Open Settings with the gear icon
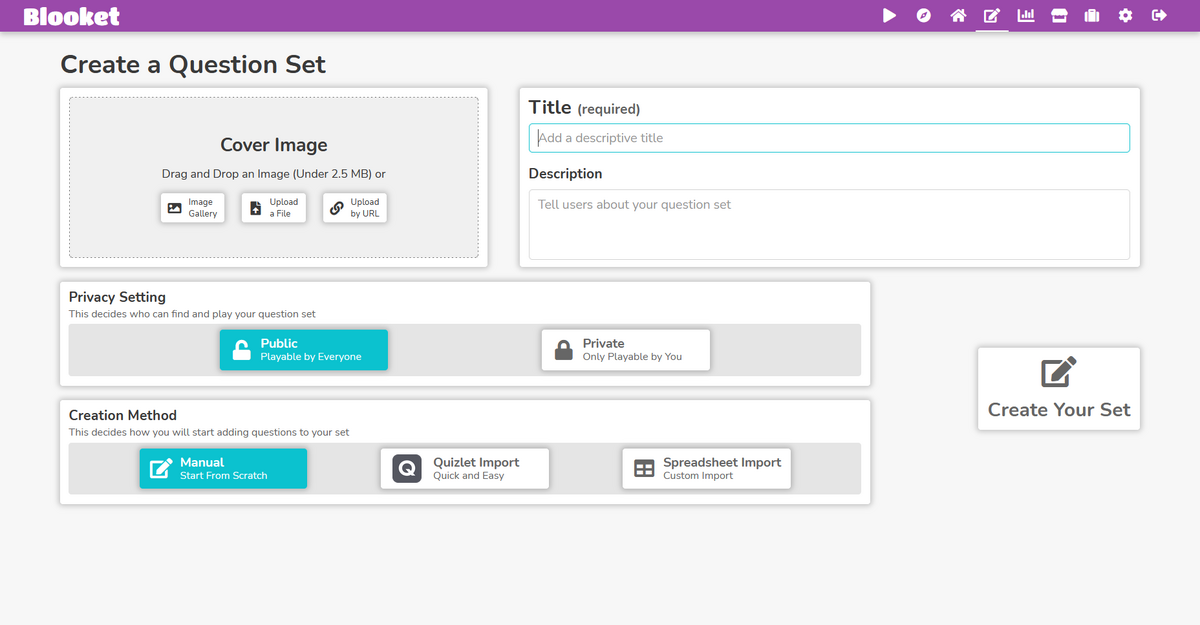 point(1125,15)
